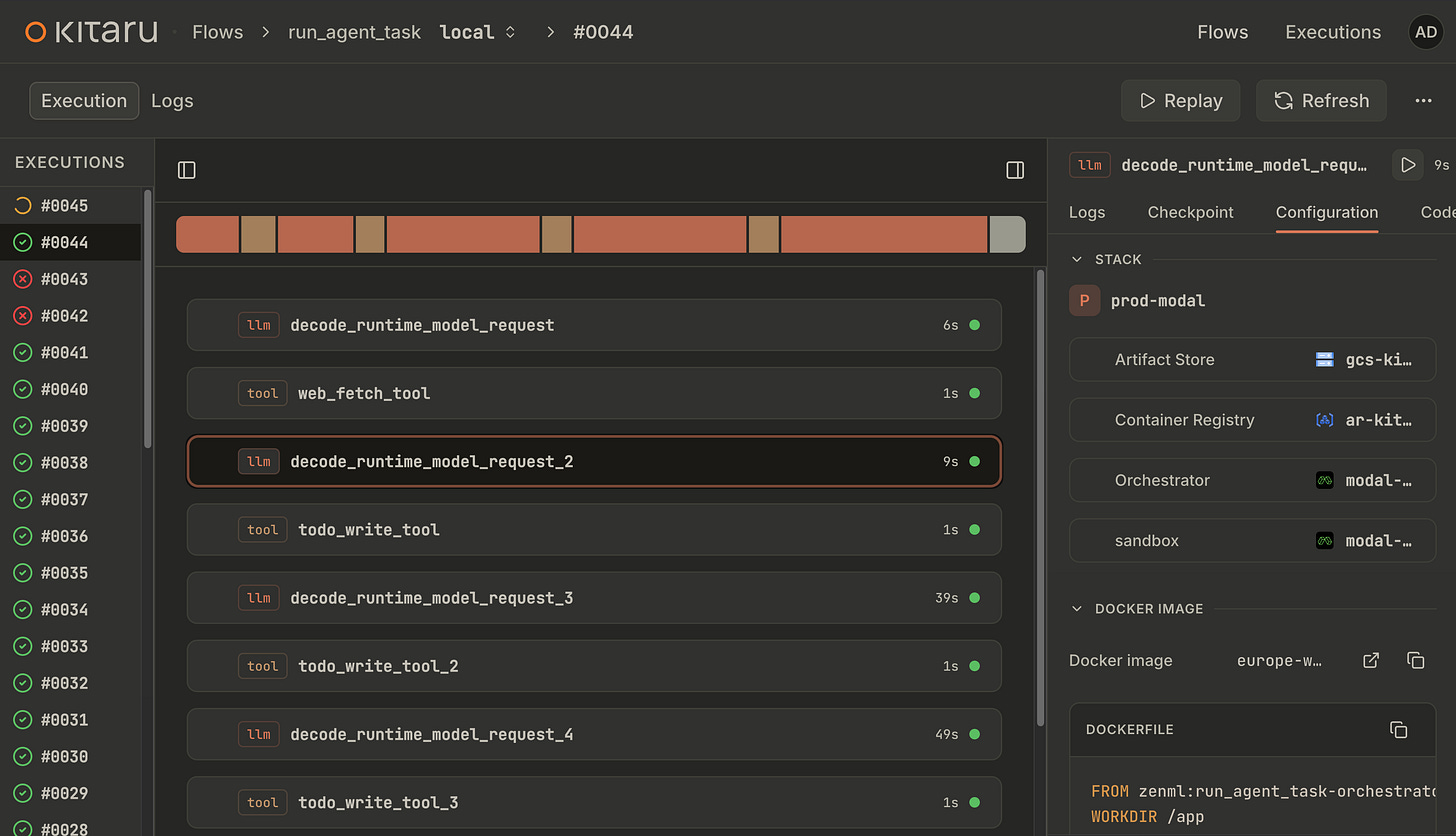Viewport: 1456px width, 836px height.
Task: Select the Checkpoint tab
Action: pos(1190,212)
